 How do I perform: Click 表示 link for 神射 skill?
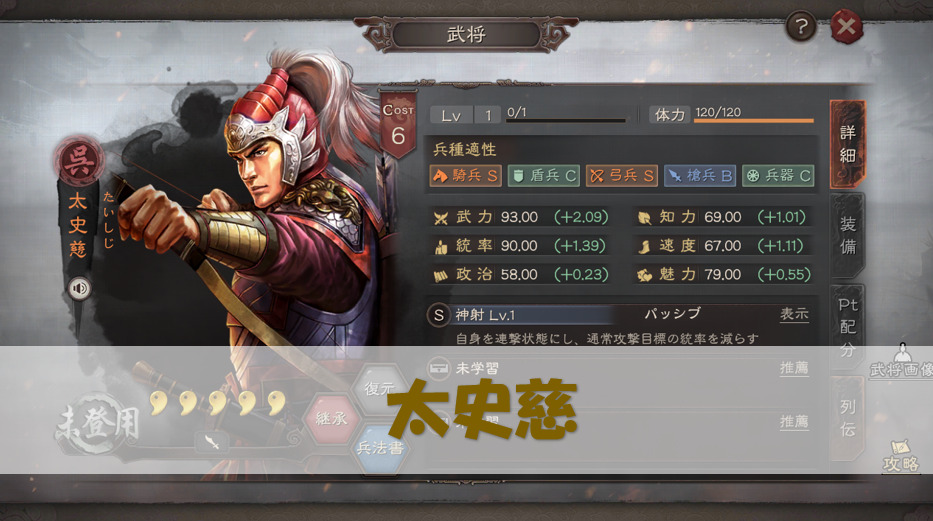tap(794, 314)
